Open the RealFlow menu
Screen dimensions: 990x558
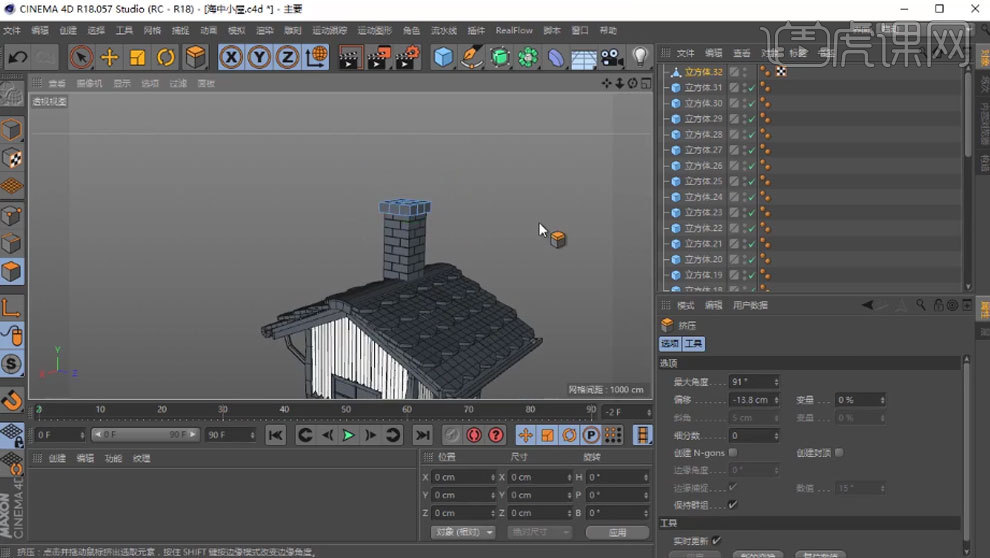[x=514, y=30]
